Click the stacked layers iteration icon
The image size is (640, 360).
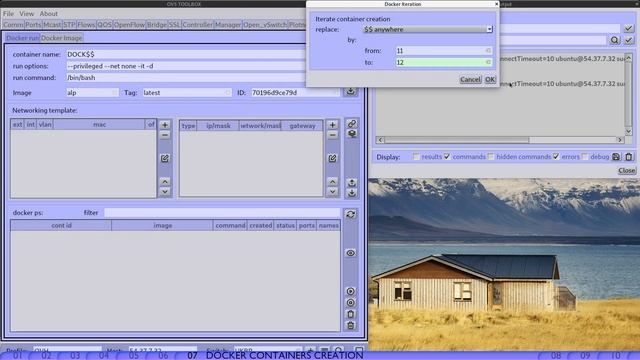click(x=352, y=133)
